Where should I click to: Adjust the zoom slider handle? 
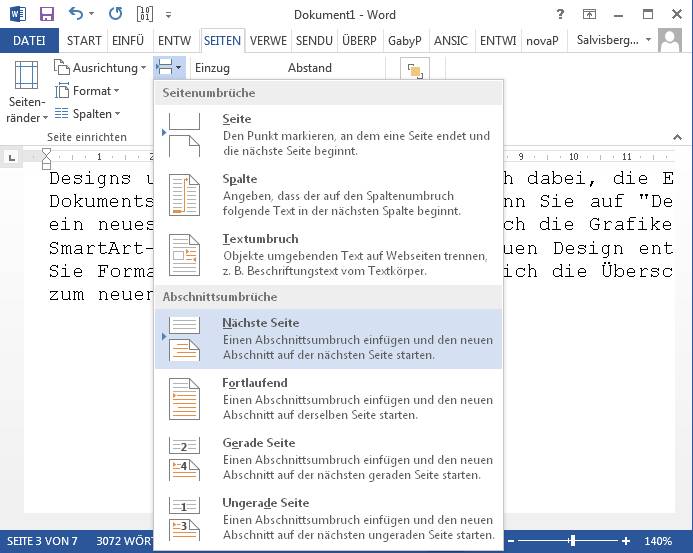click(x=572, y=541)
